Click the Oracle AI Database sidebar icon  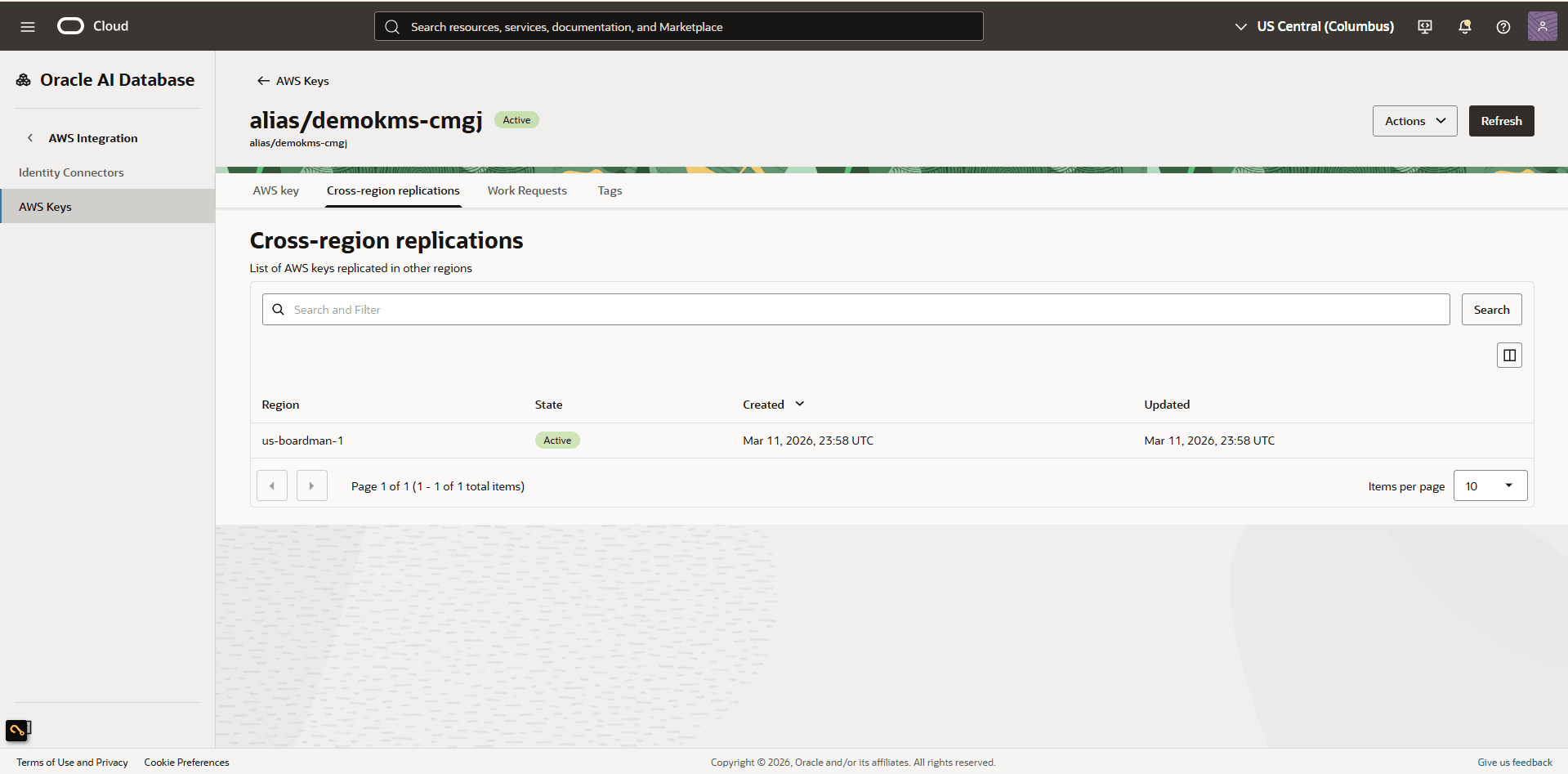[22, 79]
